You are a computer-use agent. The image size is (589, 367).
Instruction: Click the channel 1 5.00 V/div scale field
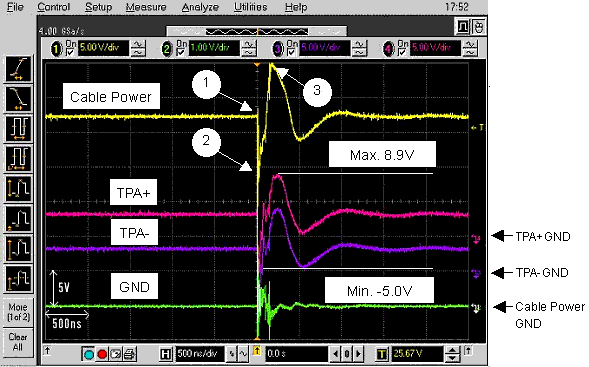tap(103, 48)
